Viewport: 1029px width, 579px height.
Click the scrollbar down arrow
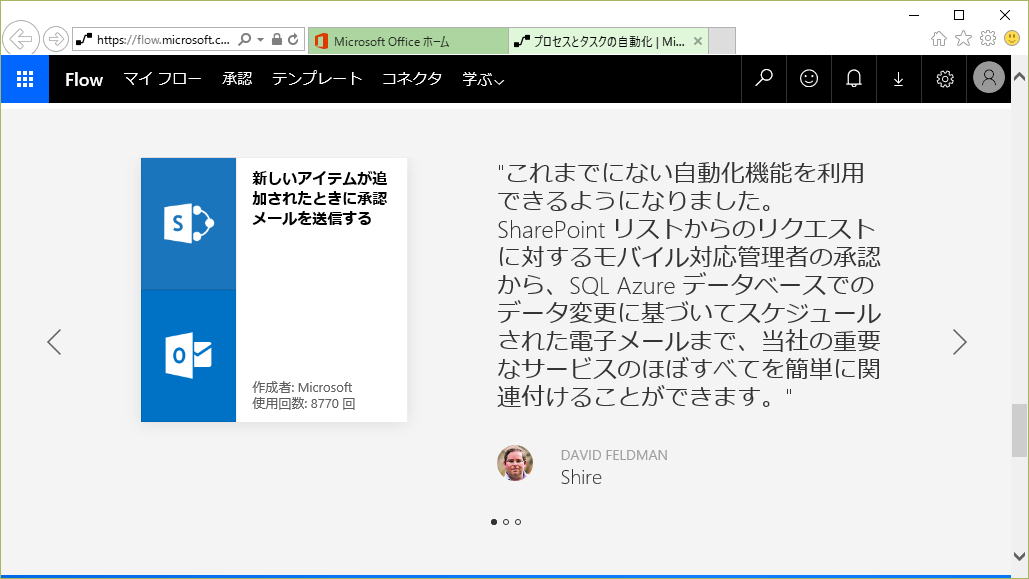[x=1019, y=556]
